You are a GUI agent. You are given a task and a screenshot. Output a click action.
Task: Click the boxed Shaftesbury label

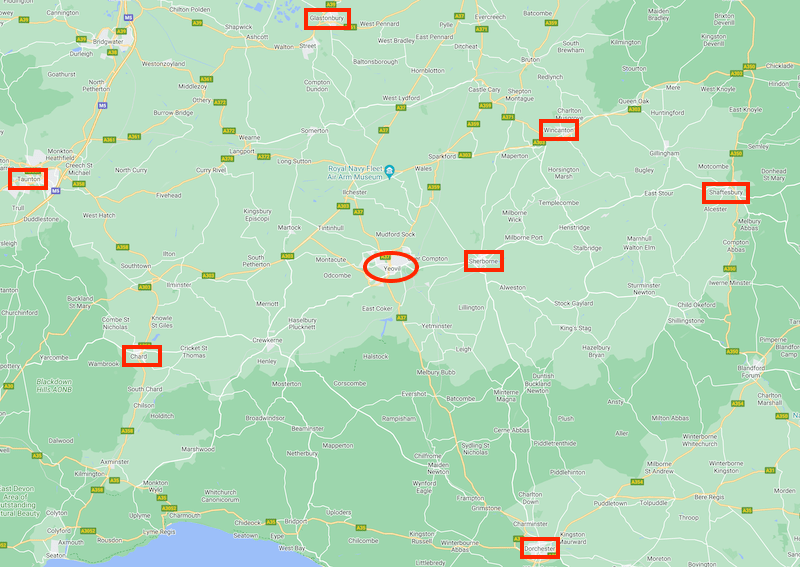pos(726,192)
